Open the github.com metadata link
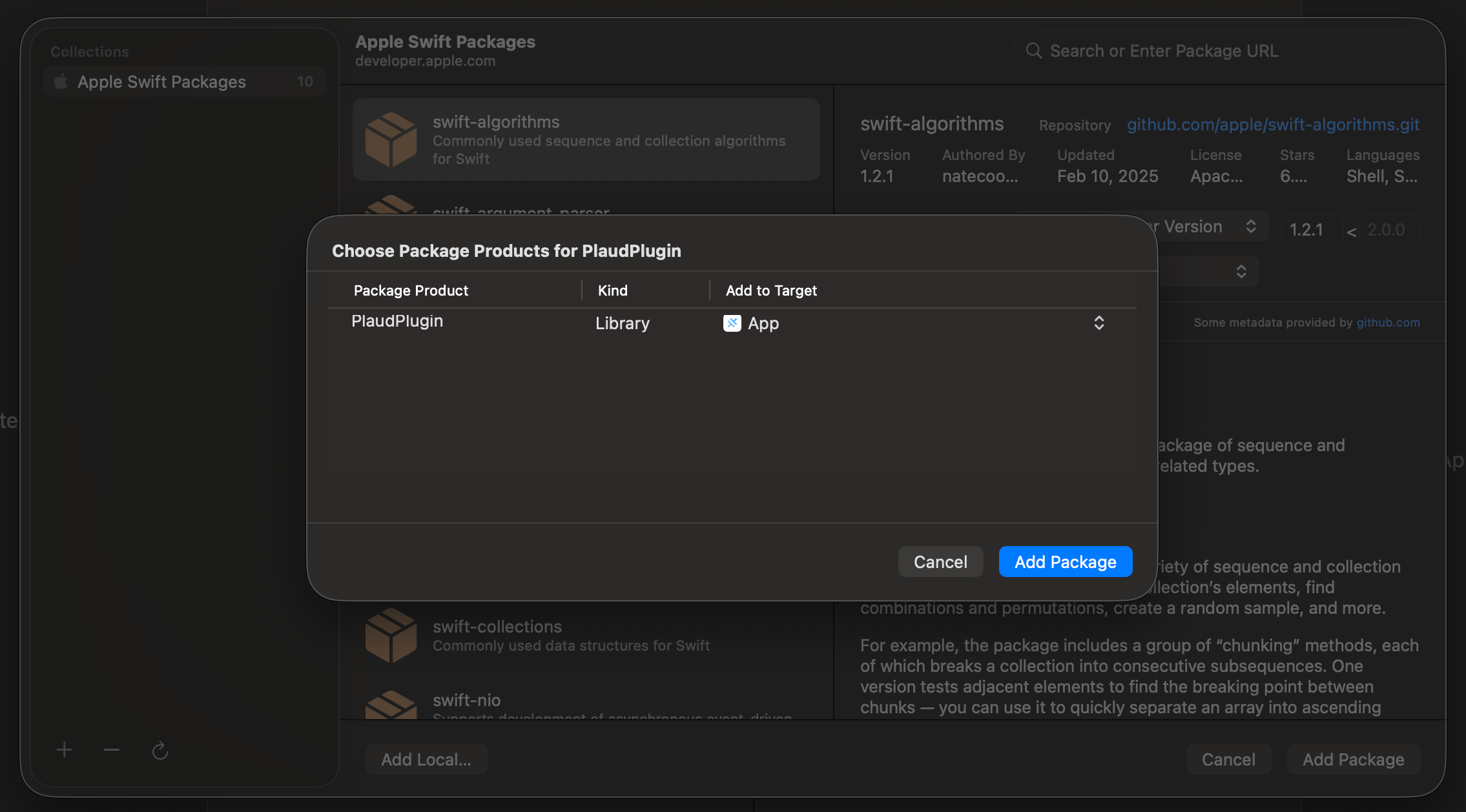 click(x=1388, y=323)
